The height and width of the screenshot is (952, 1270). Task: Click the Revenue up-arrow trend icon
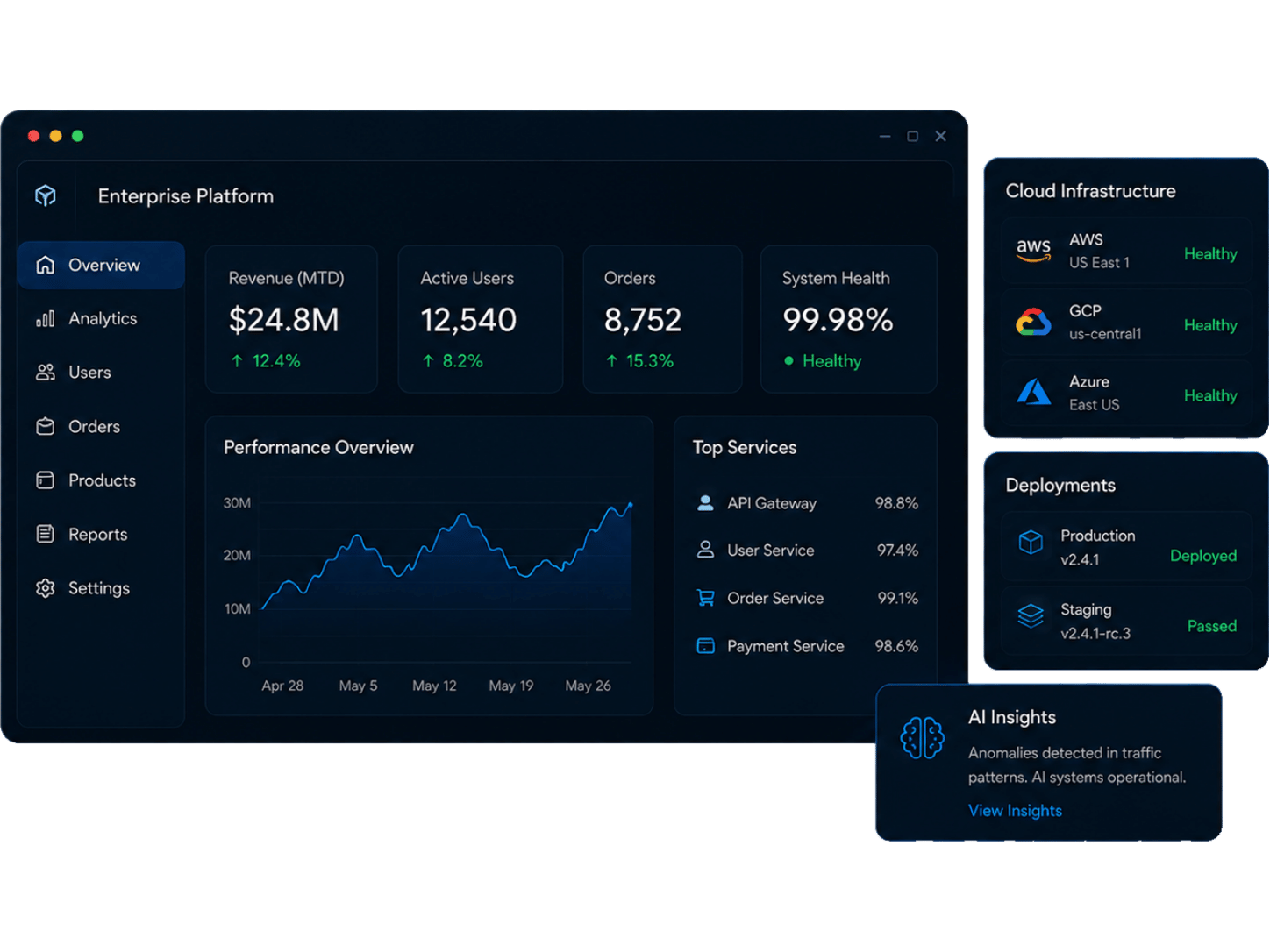(x=237, y=360)
